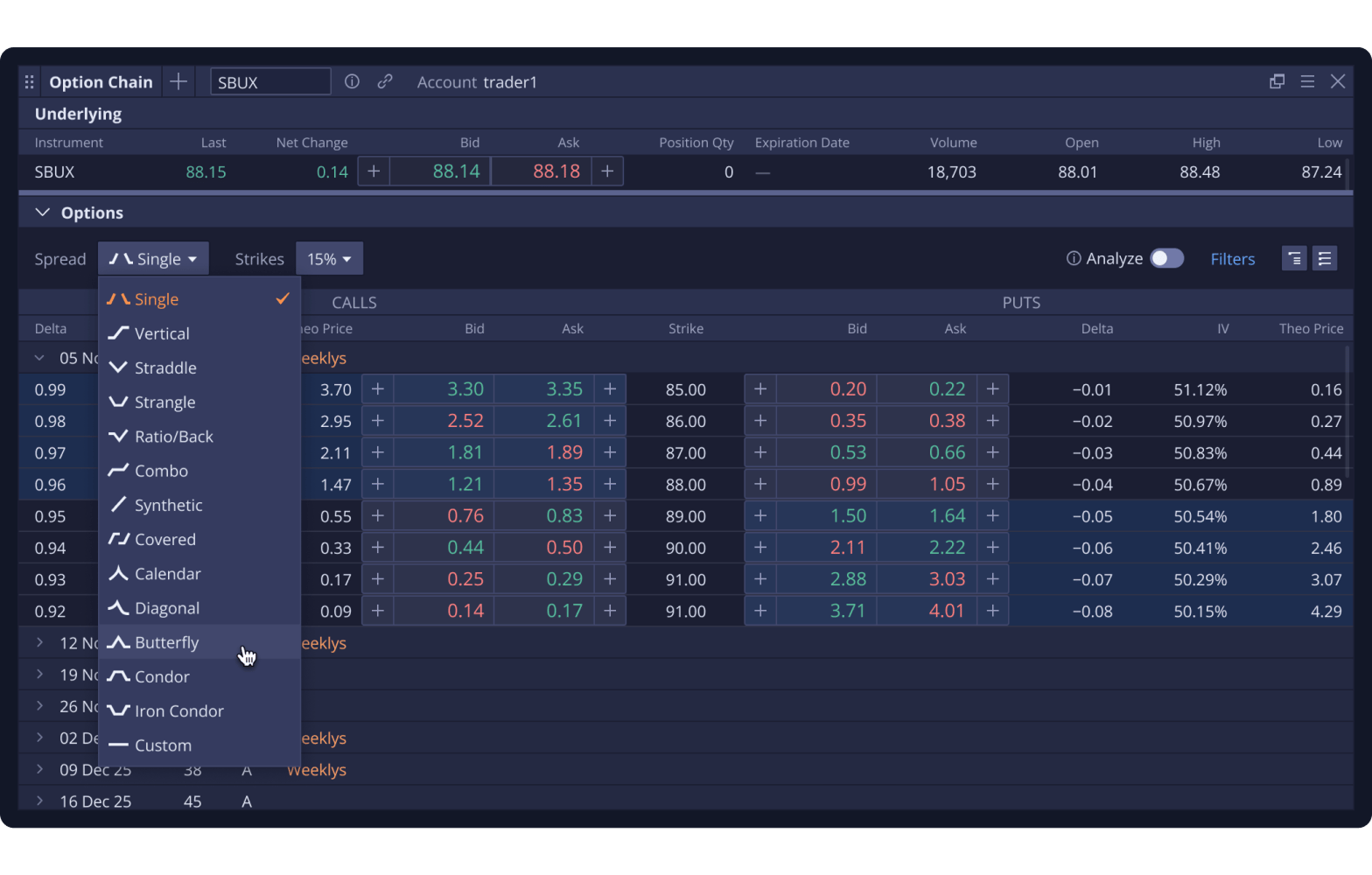Click the drag grip icon beside Option Chain

click(x=30, y=81)
